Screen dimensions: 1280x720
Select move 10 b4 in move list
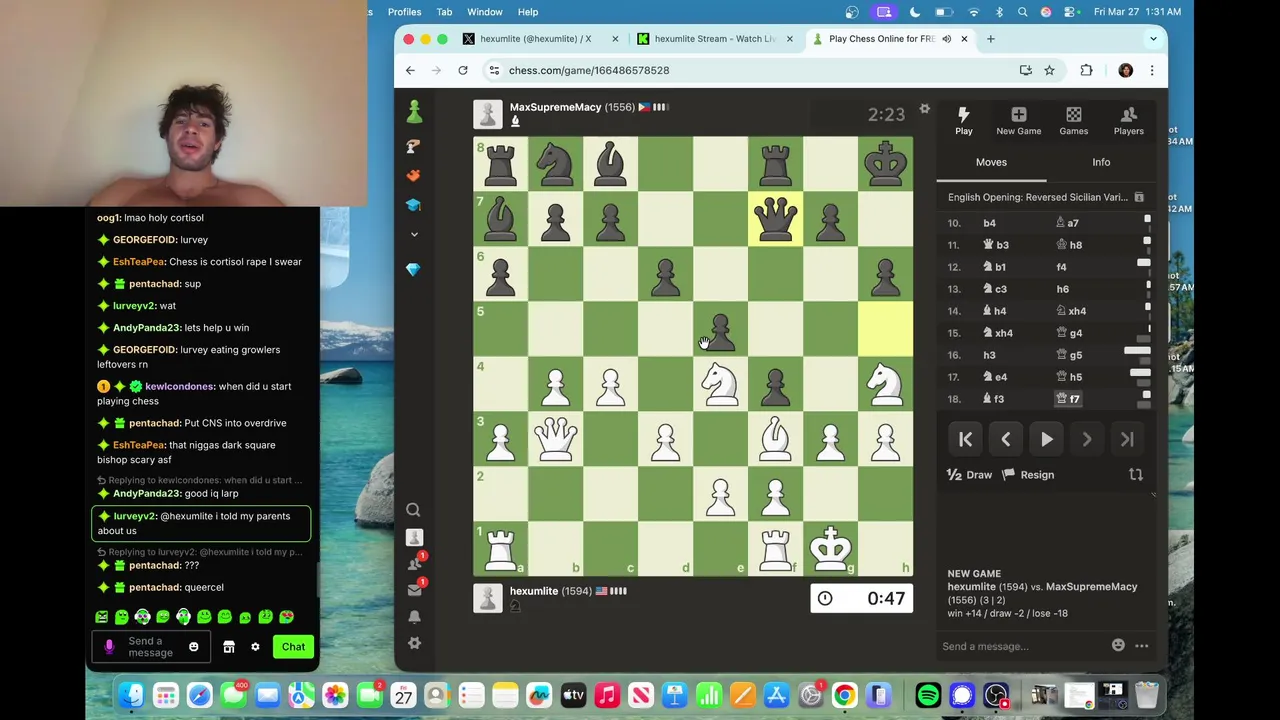(x=989, y=223)
